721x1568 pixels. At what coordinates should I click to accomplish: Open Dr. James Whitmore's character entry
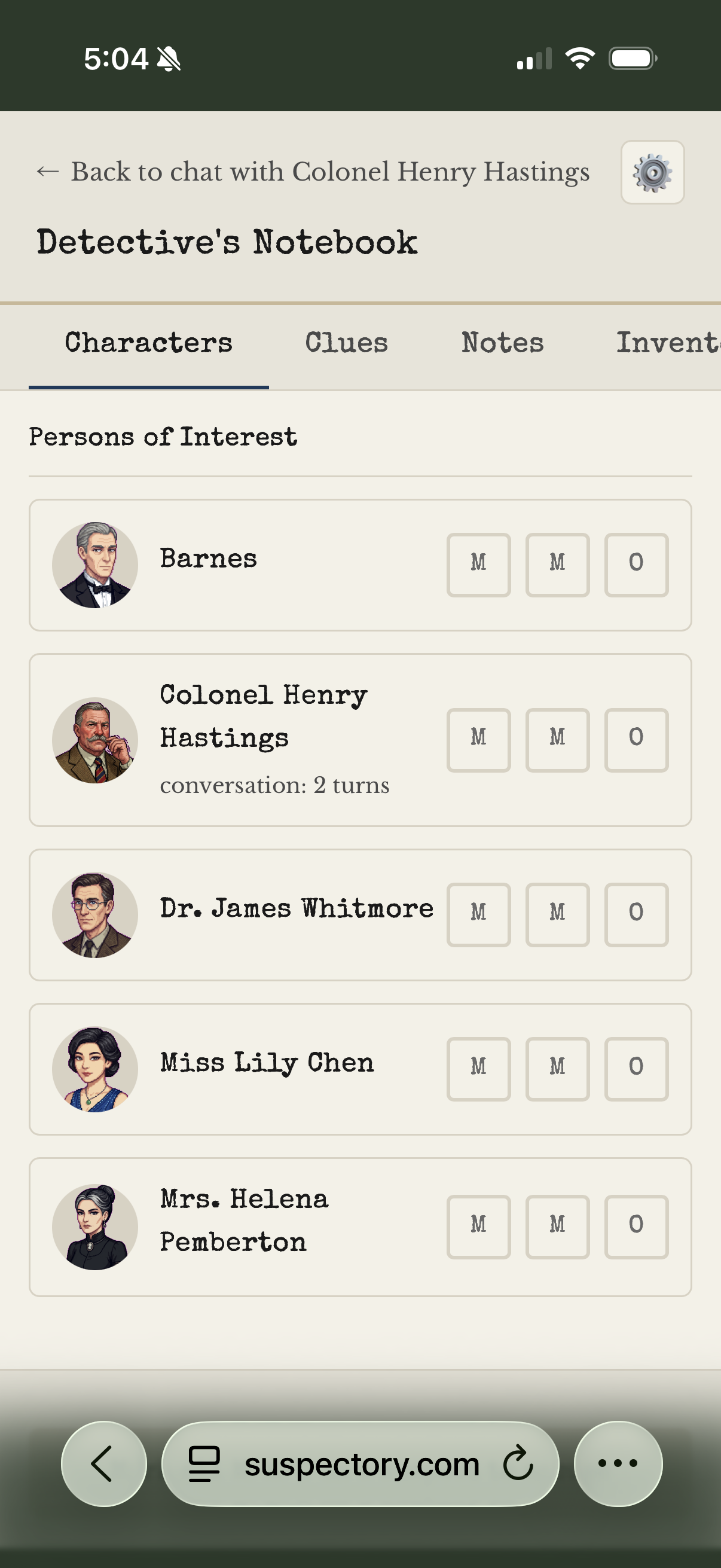point(297,909)
